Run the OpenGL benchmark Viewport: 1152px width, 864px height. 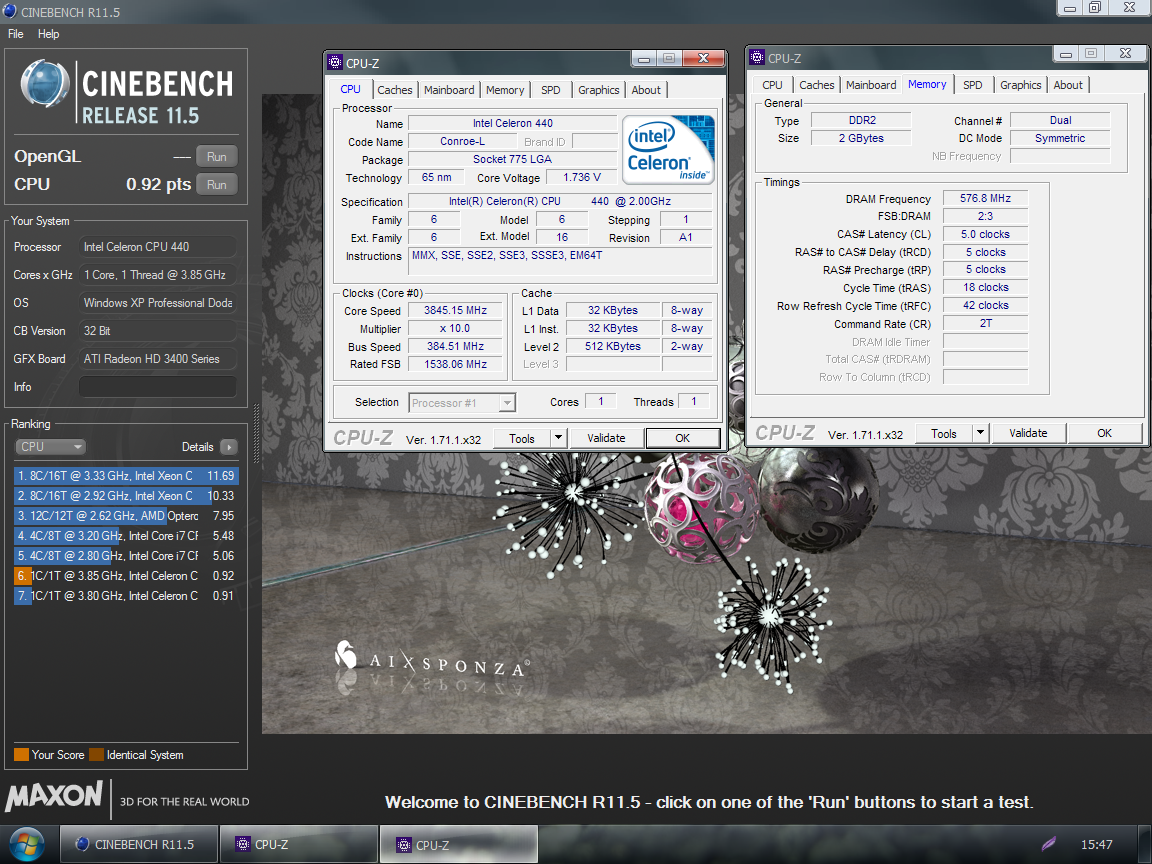pyautogui.click(x=217, y=156)
